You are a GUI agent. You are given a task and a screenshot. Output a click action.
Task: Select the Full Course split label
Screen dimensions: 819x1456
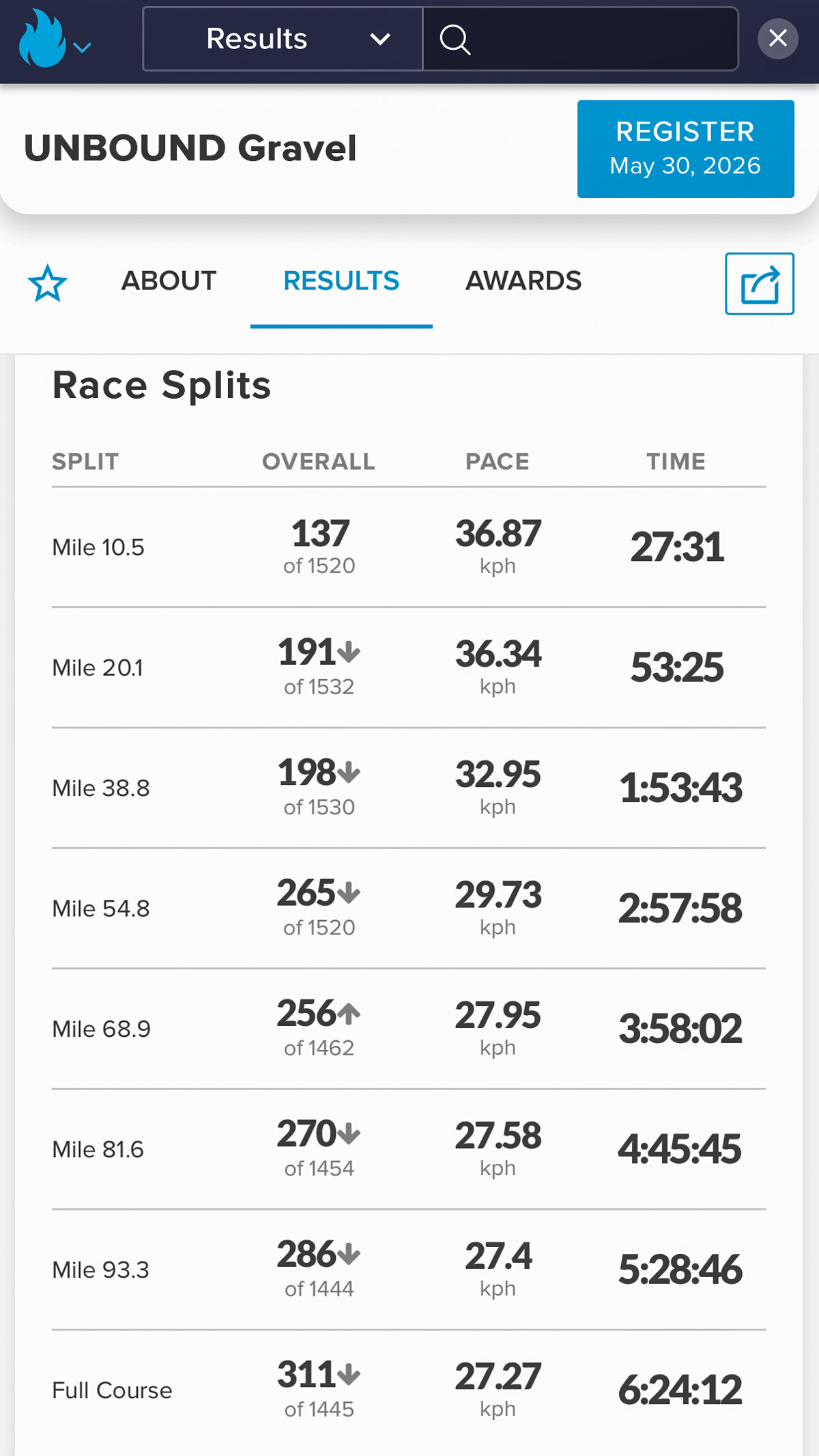113,1390
